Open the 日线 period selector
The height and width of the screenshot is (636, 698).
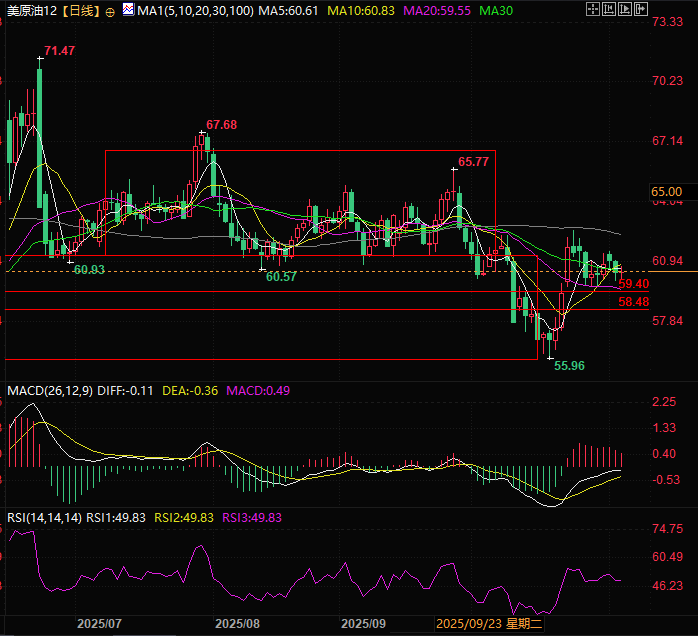pyautogui.click(x=79, y=10)
